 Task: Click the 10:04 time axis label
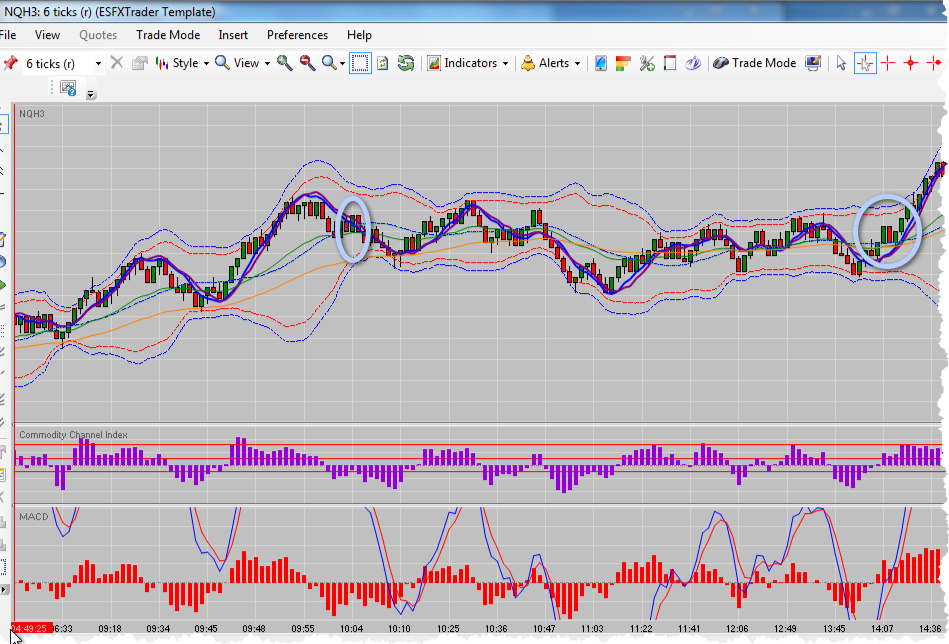pyautogui.click(x=351, y=628)
